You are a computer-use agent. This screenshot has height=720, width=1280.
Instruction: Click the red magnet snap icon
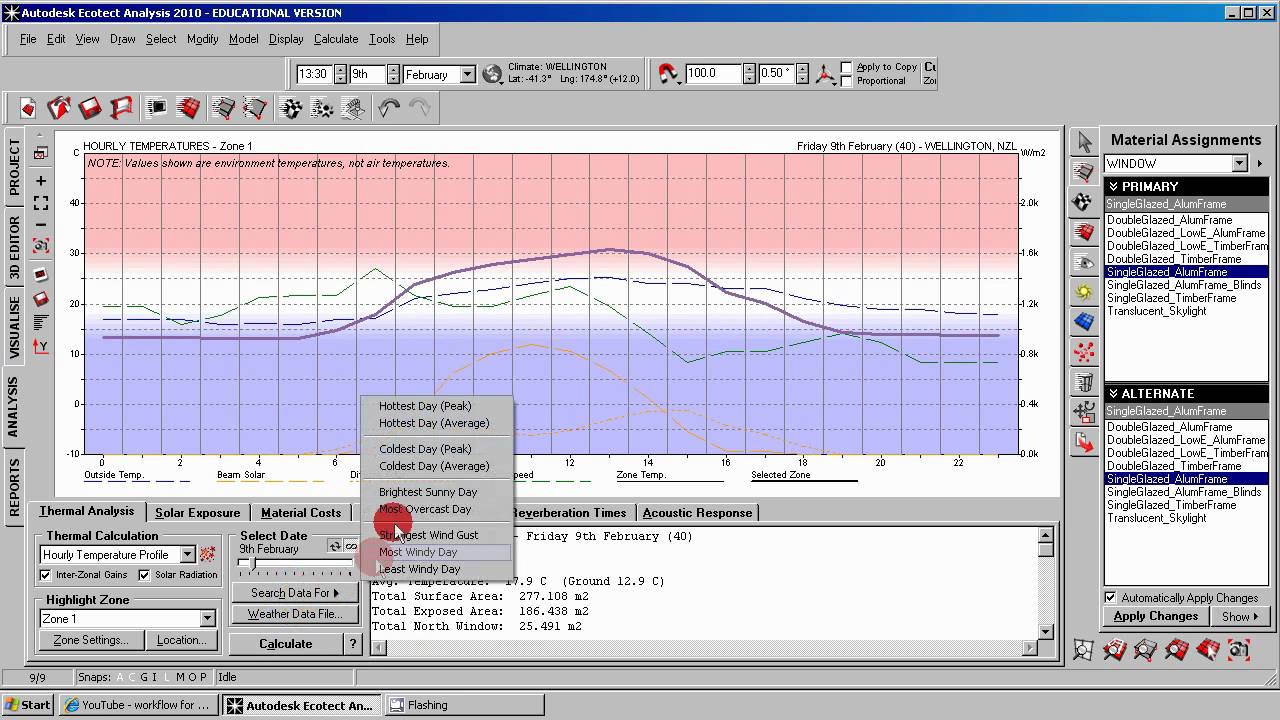[668, 74]
